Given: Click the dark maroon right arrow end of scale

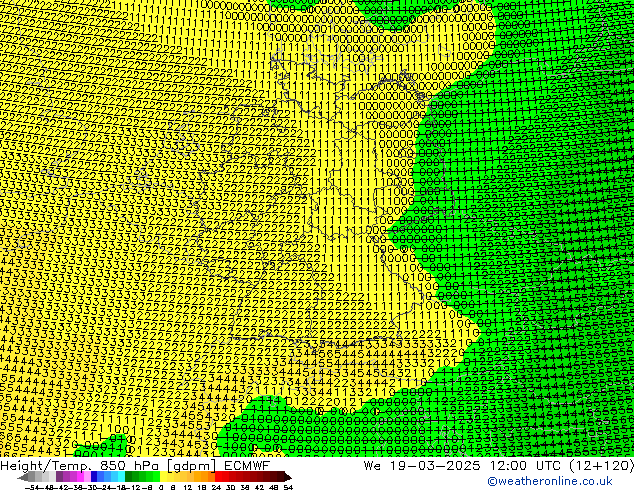Looking at the screenshot, I should coord(288,477).
